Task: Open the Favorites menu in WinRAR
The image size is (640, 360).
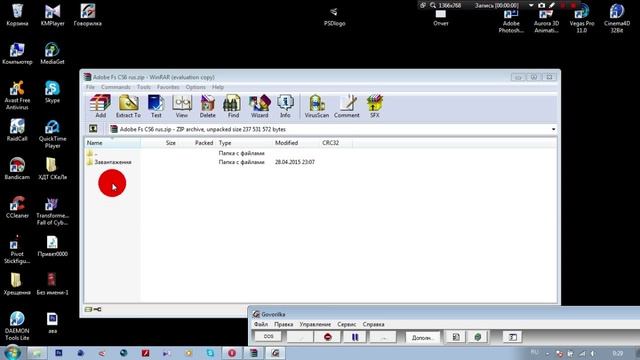Action: pyautogui.click(x=168, y=87)
